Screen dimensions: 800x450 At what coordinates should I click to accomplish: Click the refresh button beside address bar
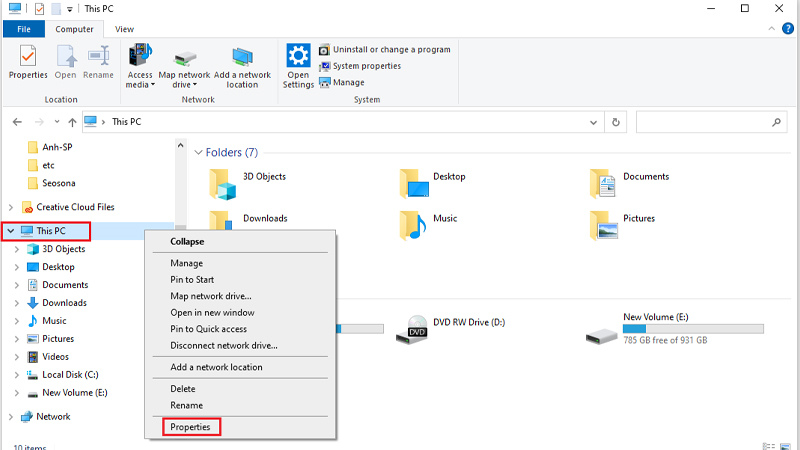(x=617, y=122)
